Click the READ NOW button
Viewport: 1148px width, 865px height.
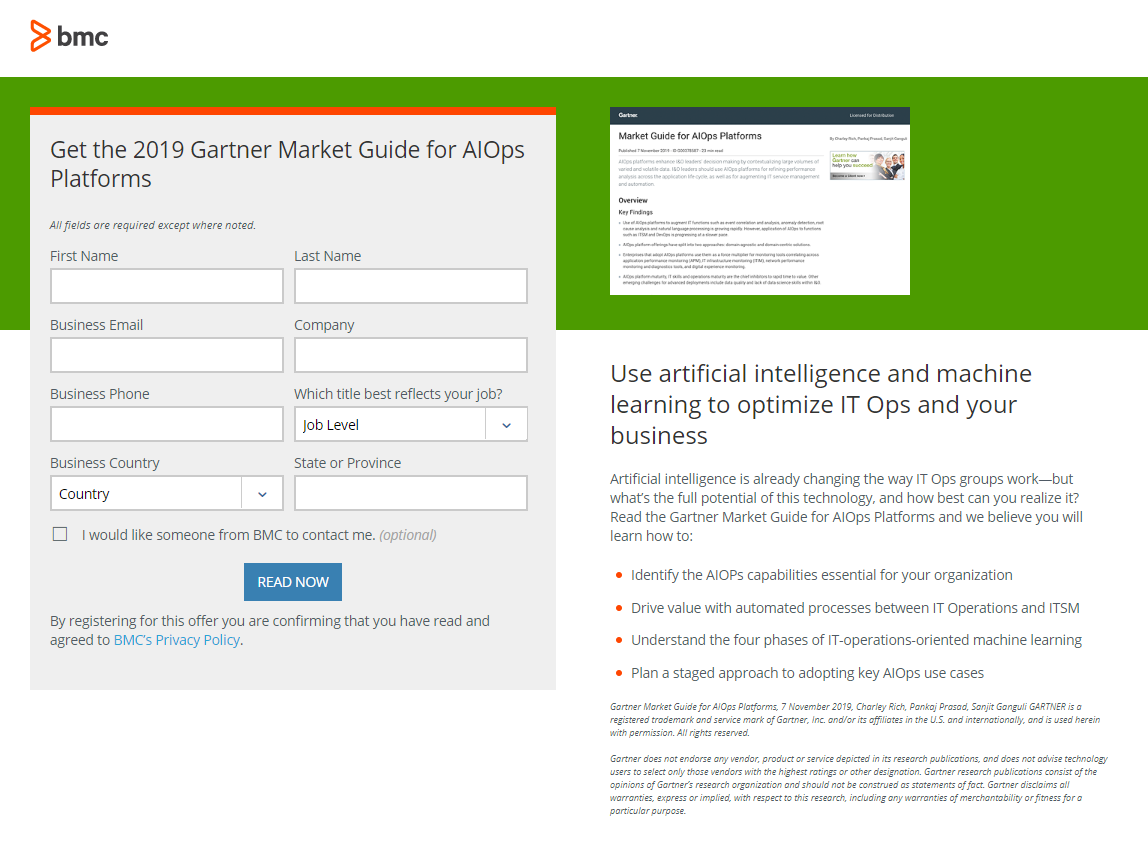(x=293, y=582)
